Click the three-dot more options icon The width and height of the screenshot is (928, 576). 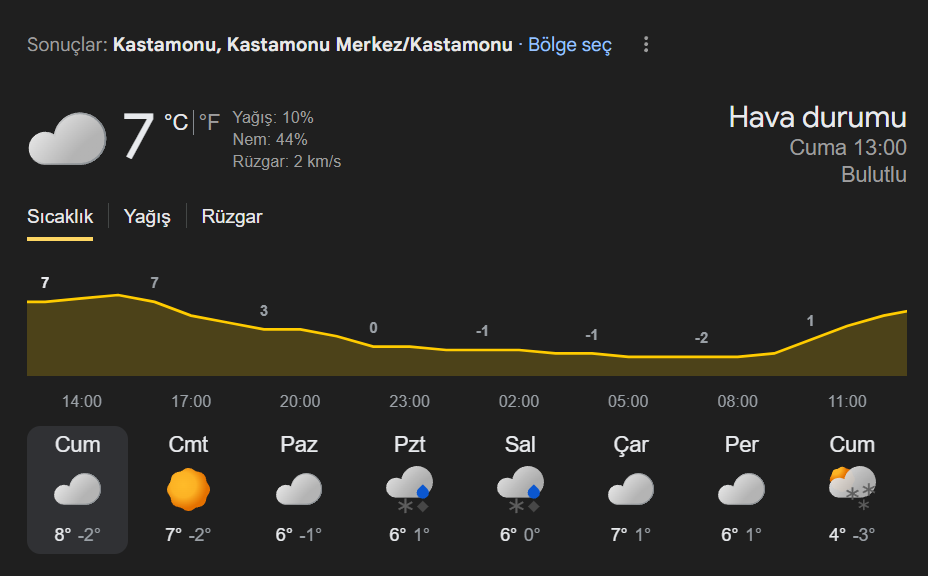pyautogui.click(x=646, y=45)
